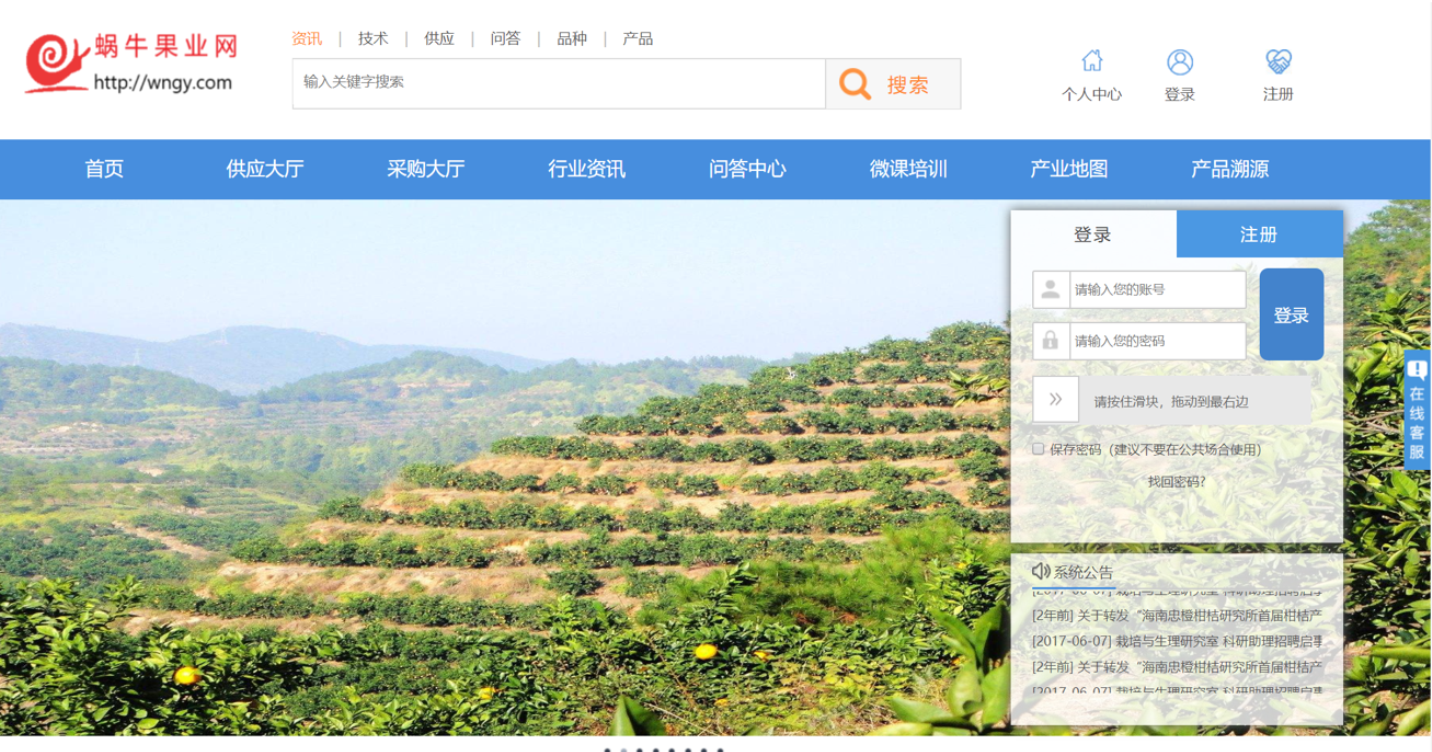Click the double-arrow slider handle for verification
This screenshot has height=752, width=1432.
tap(1055, 400)
